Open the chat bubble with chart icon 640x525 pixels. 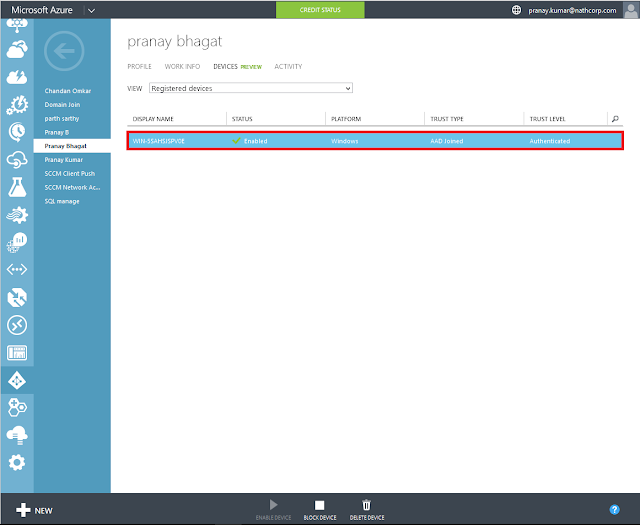pyautogui.click(x=17, y=242)
